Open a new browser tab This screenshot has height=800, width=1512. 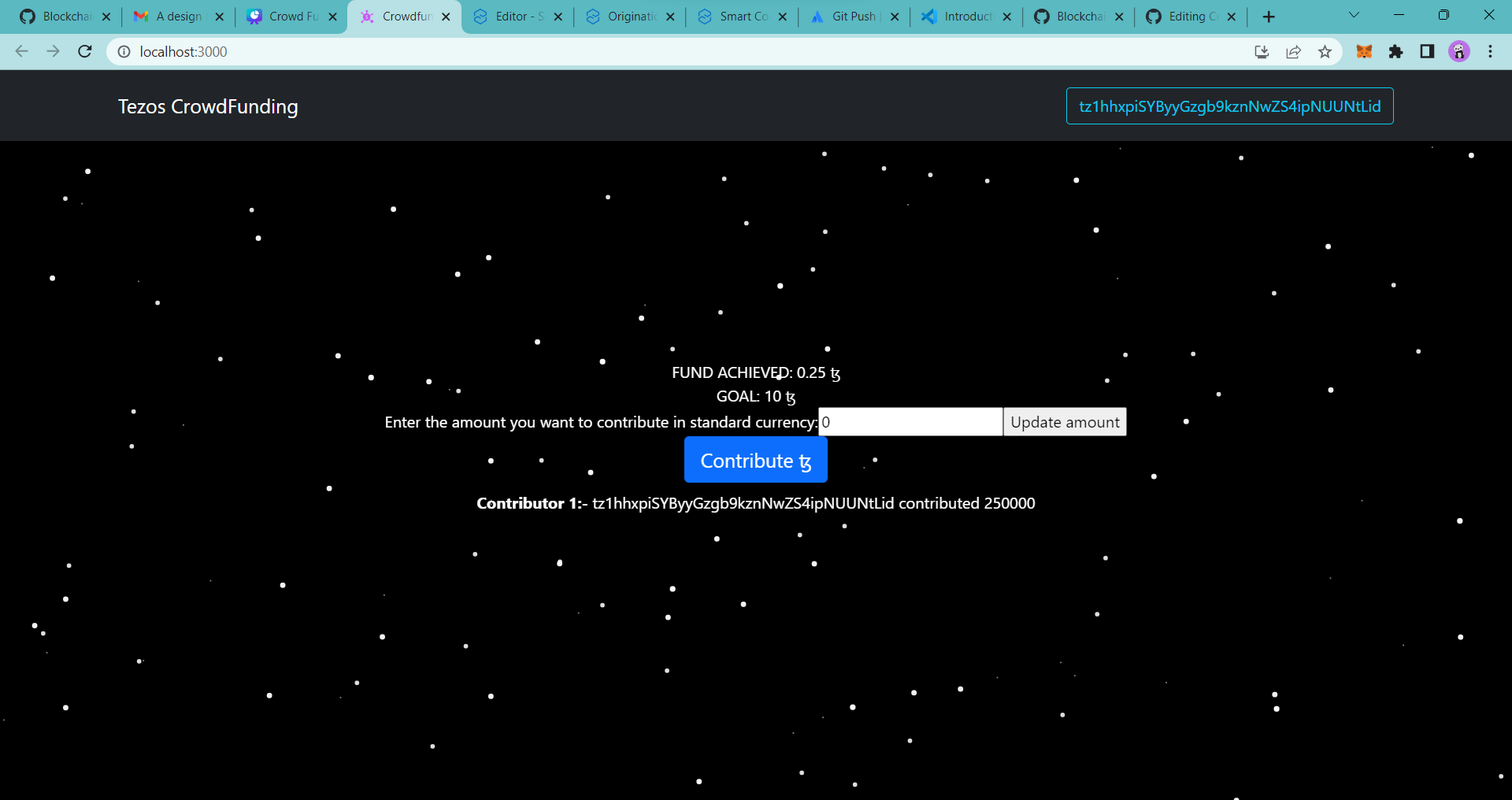1269,16
